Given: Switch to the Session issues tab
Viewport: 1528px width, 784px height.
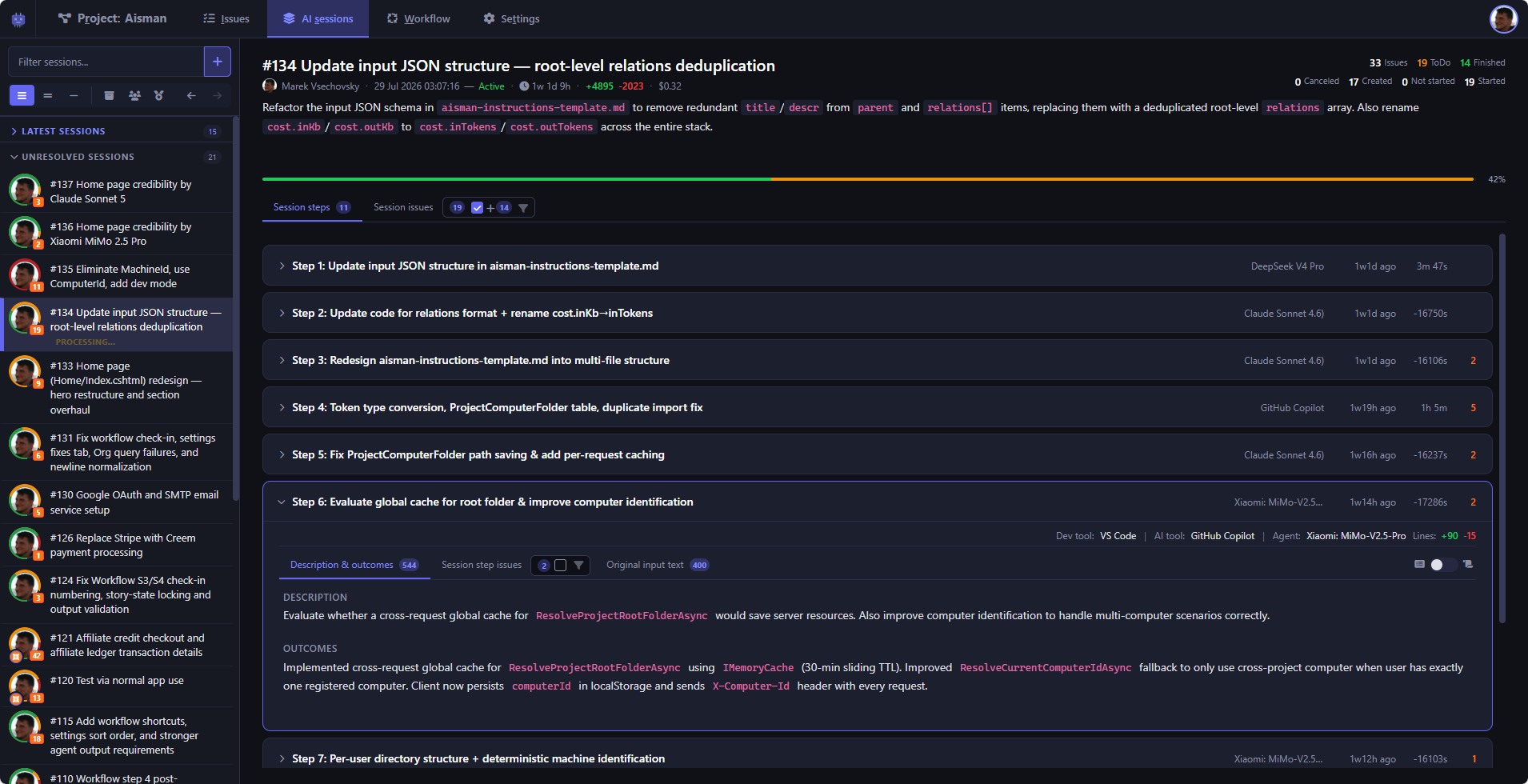Looking at the screenshot, I should click(403, 207).
